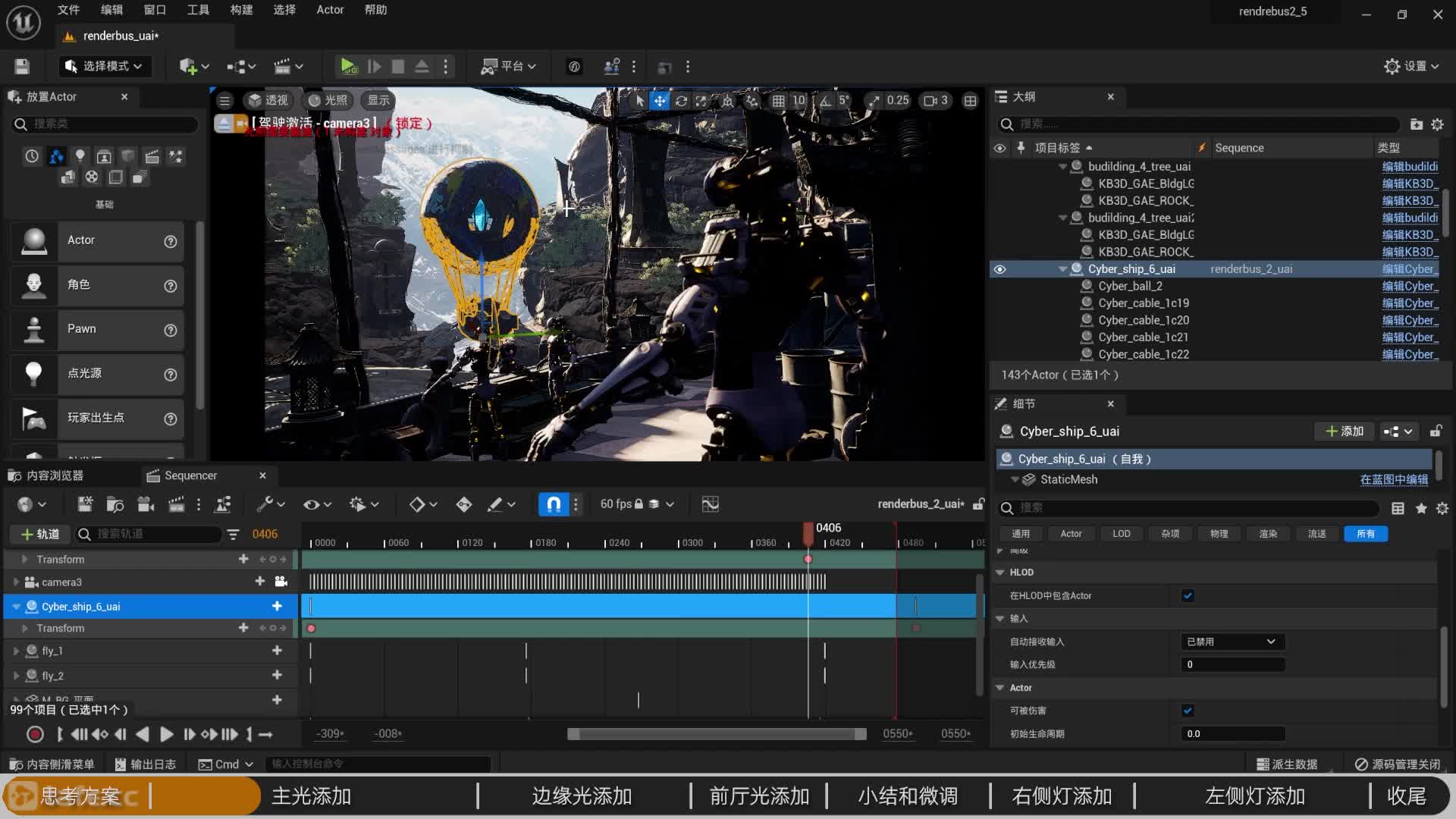This screenshot has width=1456, height=819.
Task: Click details panel lock icon
Action: [x=1436, y=431]
